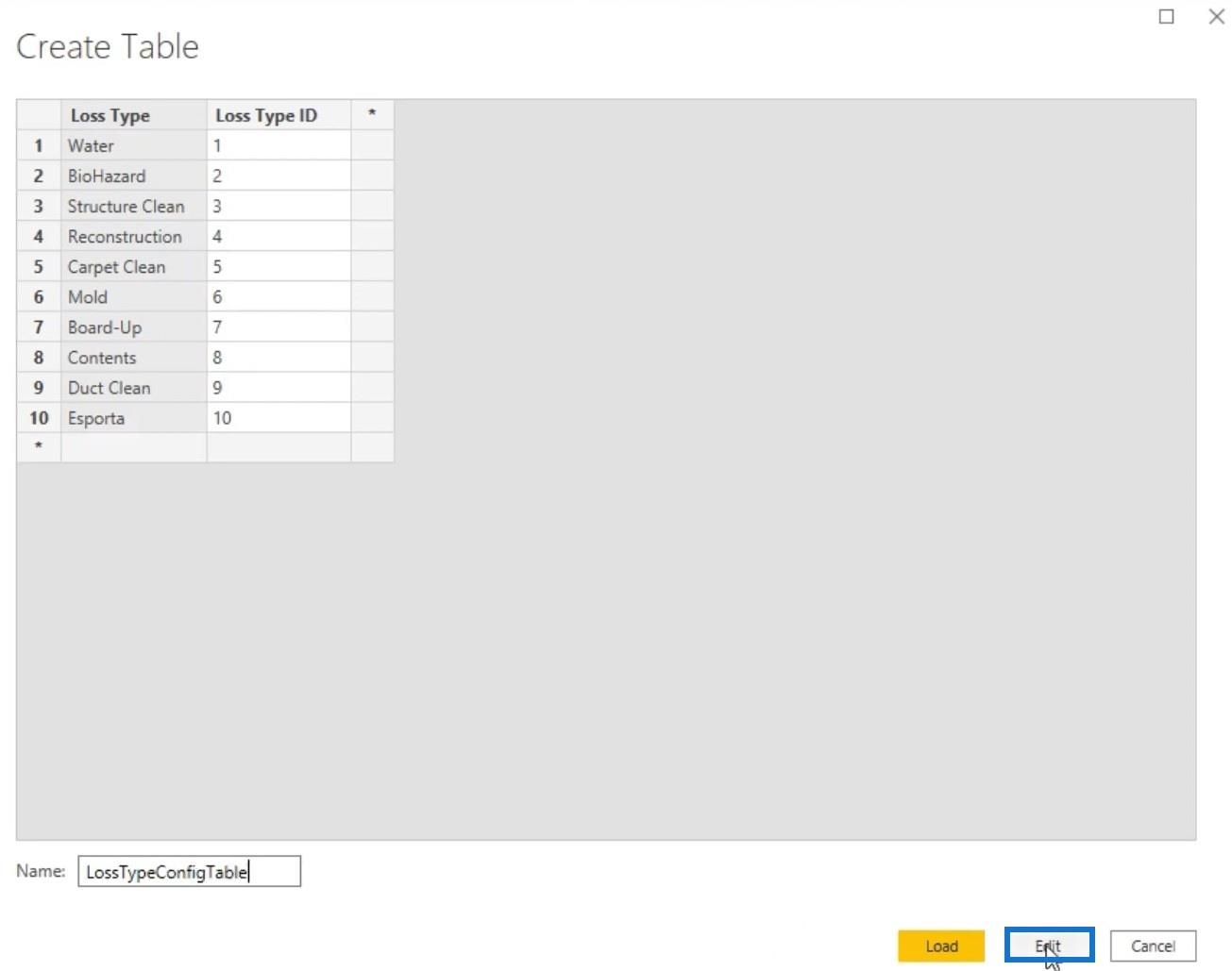Select the Carpet Clean cell
The height and width of the screenshot is (971, 1232).
[134, 266]
